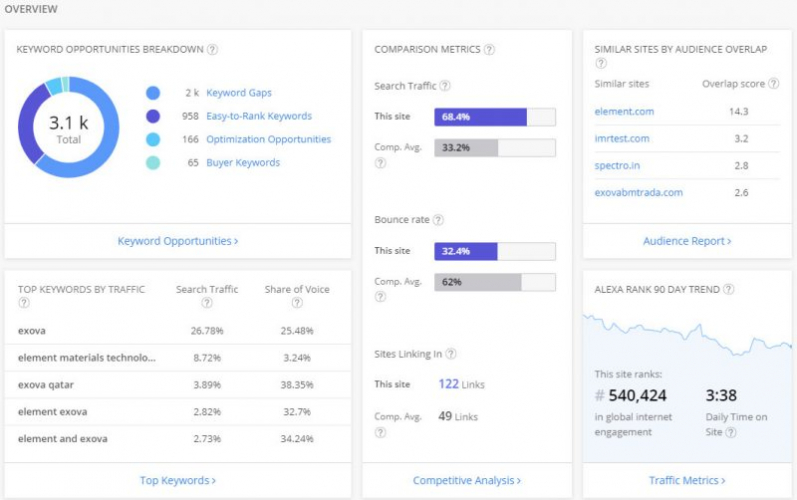
Task: Click the 3.1k total donut chart
Action: [69, 127]
